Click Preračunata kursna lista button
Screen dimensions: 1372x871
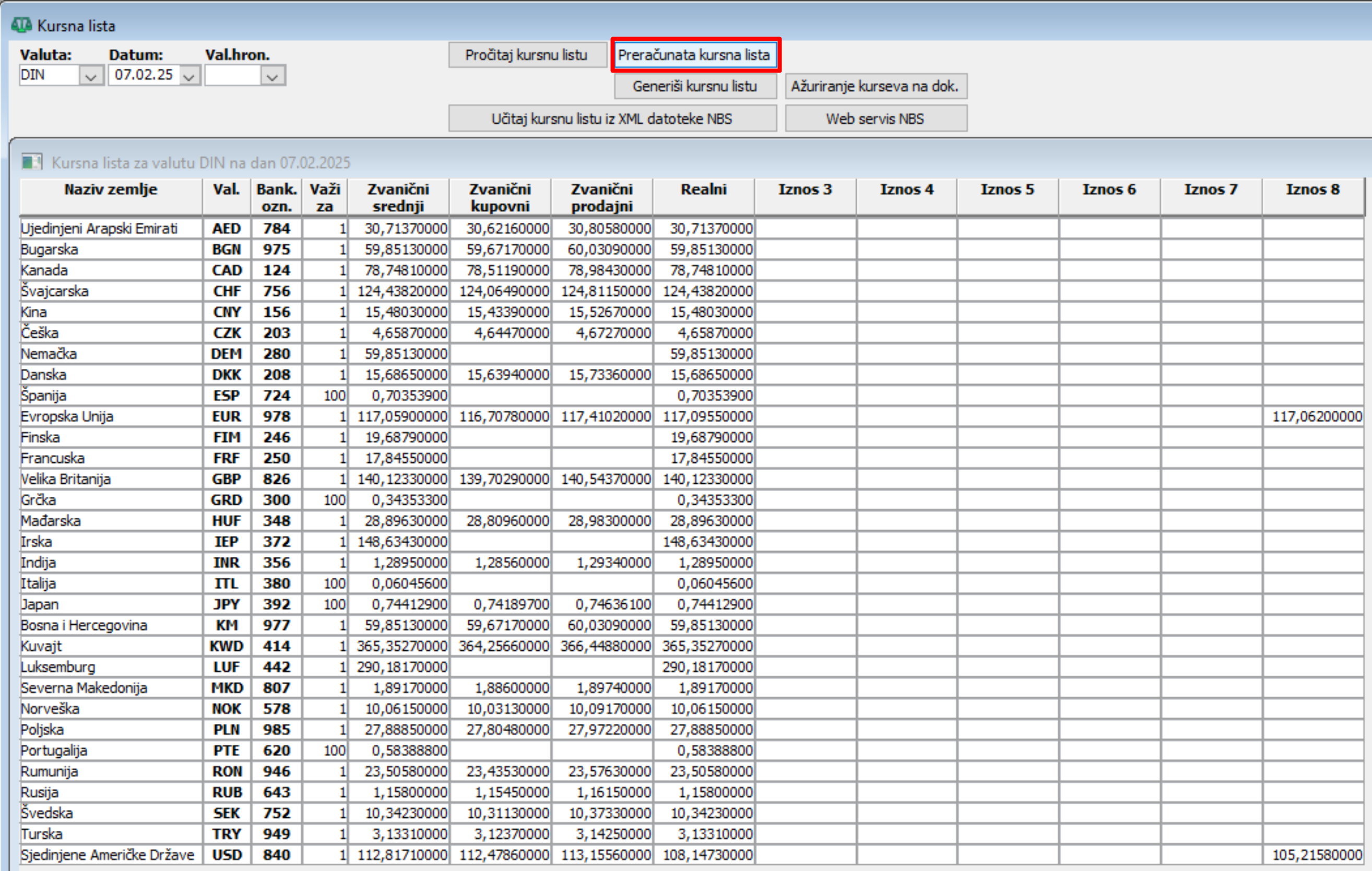(x=695, y=55)
